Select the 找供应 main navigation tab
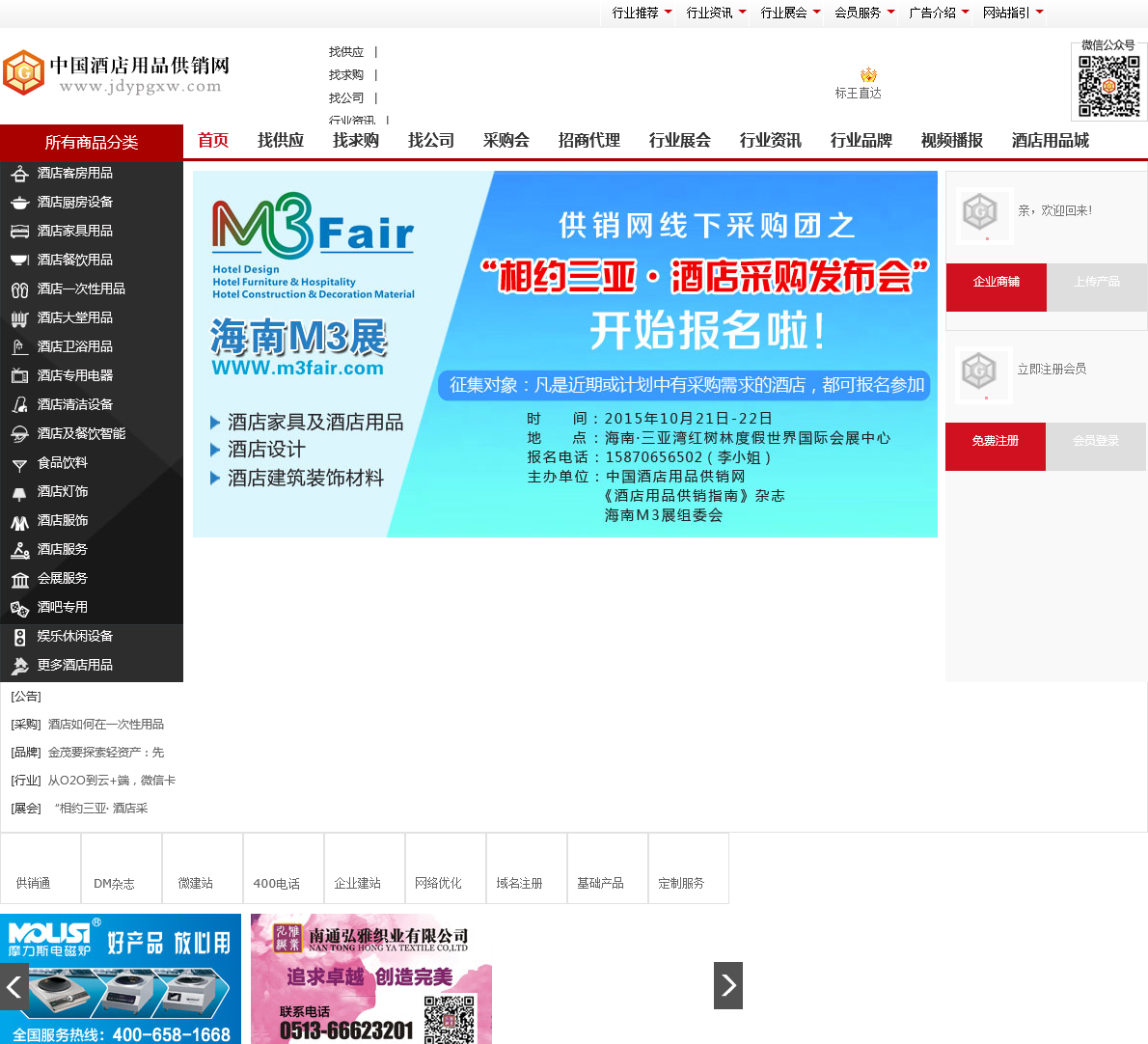Screen dimensions: 1148x1044 (281, 141)
